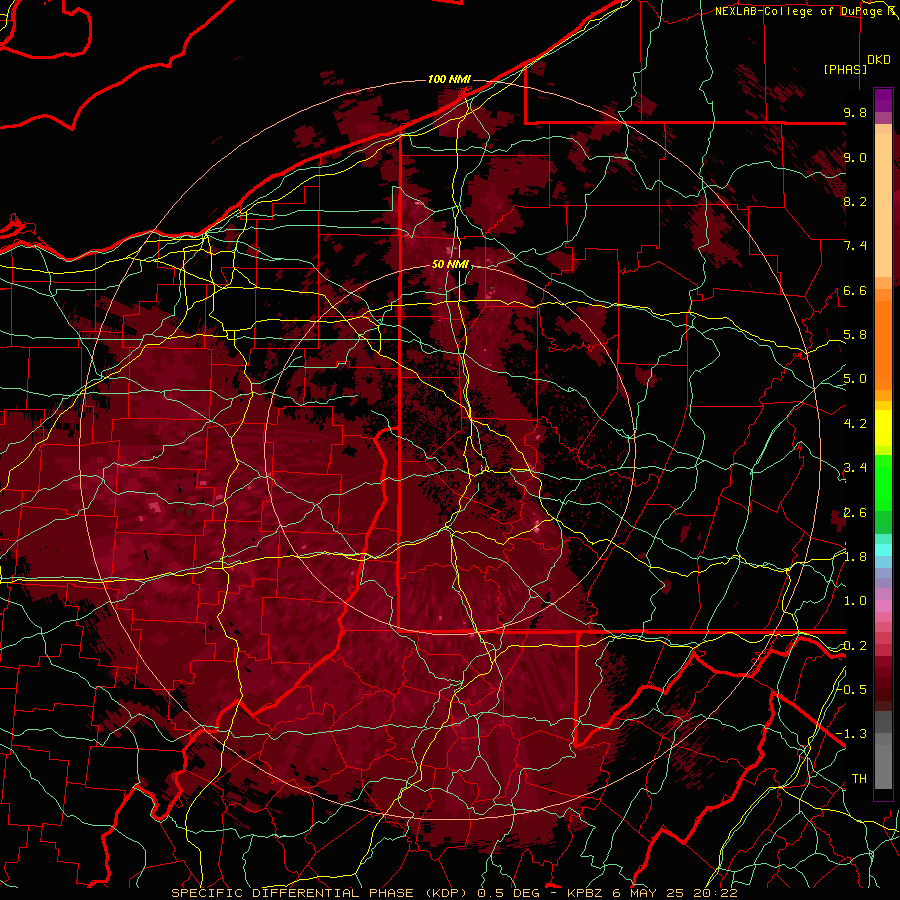900x900 pixels.
Task: Click the -0.5 scale value
Action: [x=852, y=689]
